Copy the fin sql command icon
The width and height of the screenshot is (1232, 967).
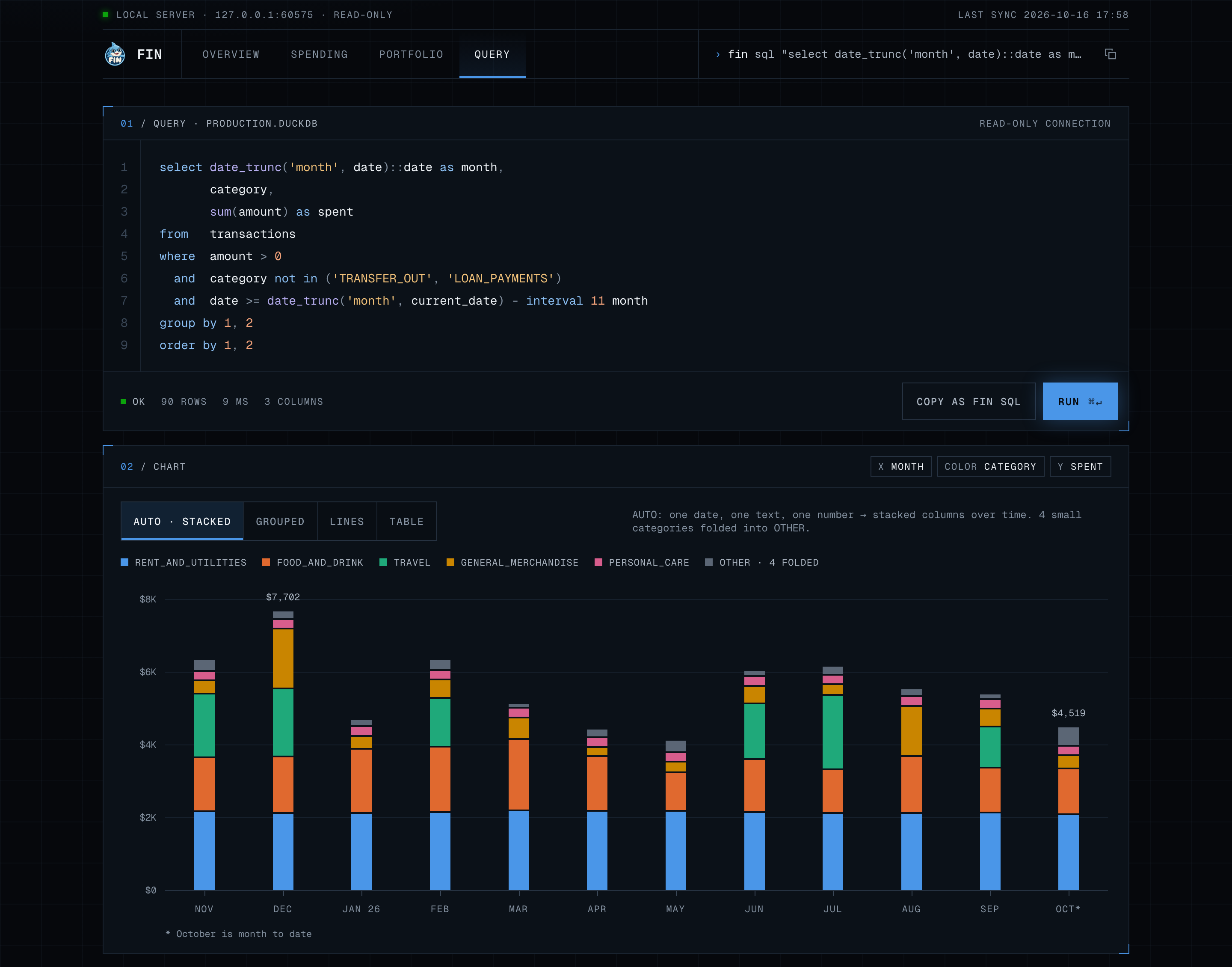coord(1111,54)
